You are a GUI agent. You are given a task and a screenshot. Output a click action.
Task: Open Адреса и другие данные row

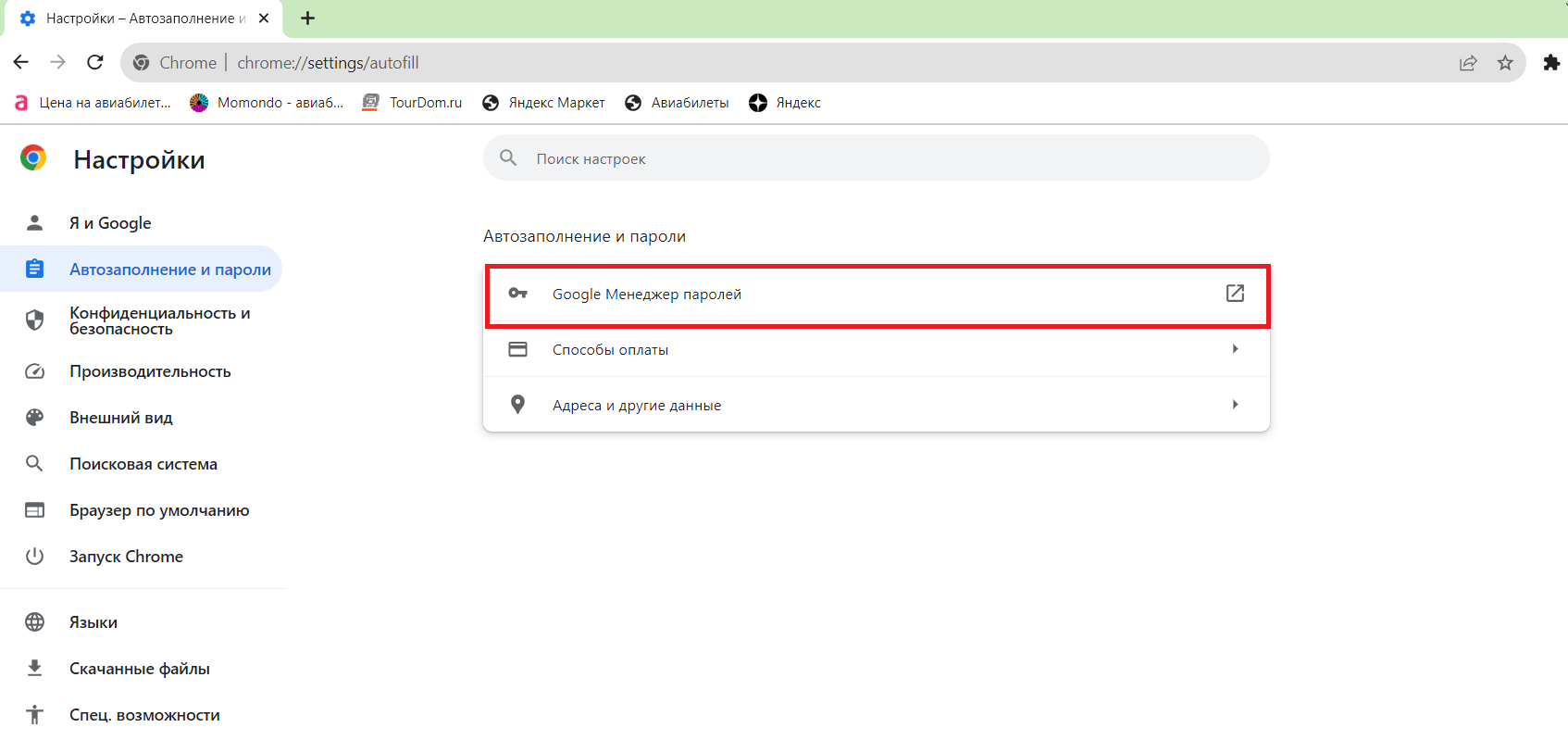877,405
